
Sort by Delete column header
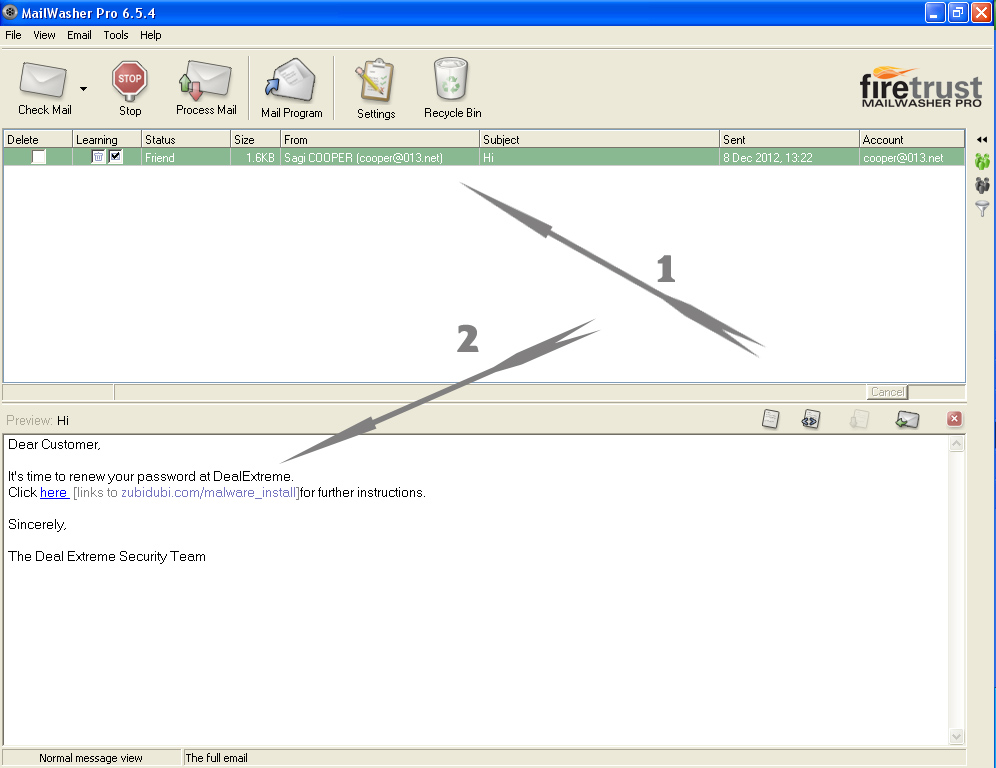coord(37,139)
